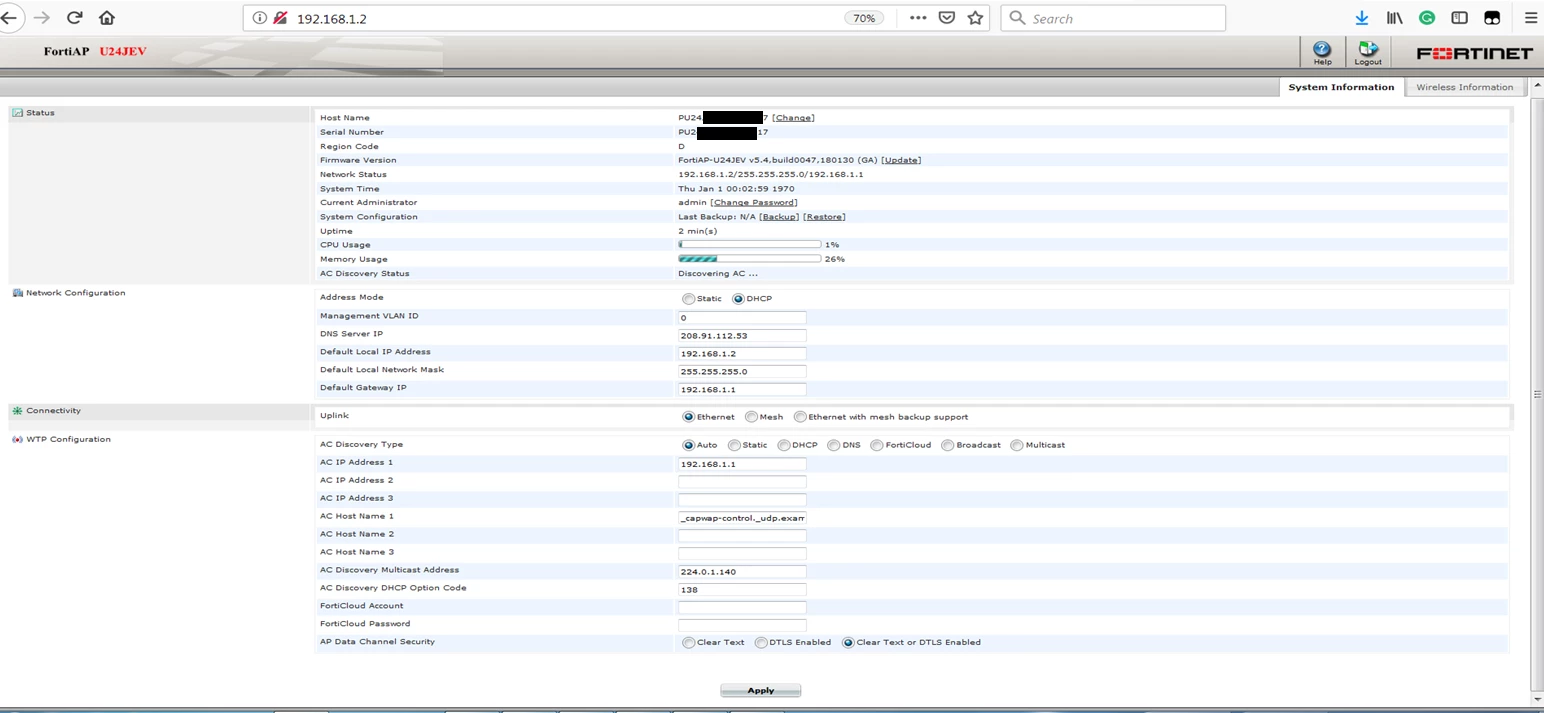The width and height of the screenshot is (1544, 713).
Task: Click the Connectivity section icon
Action: pos(17,411)
